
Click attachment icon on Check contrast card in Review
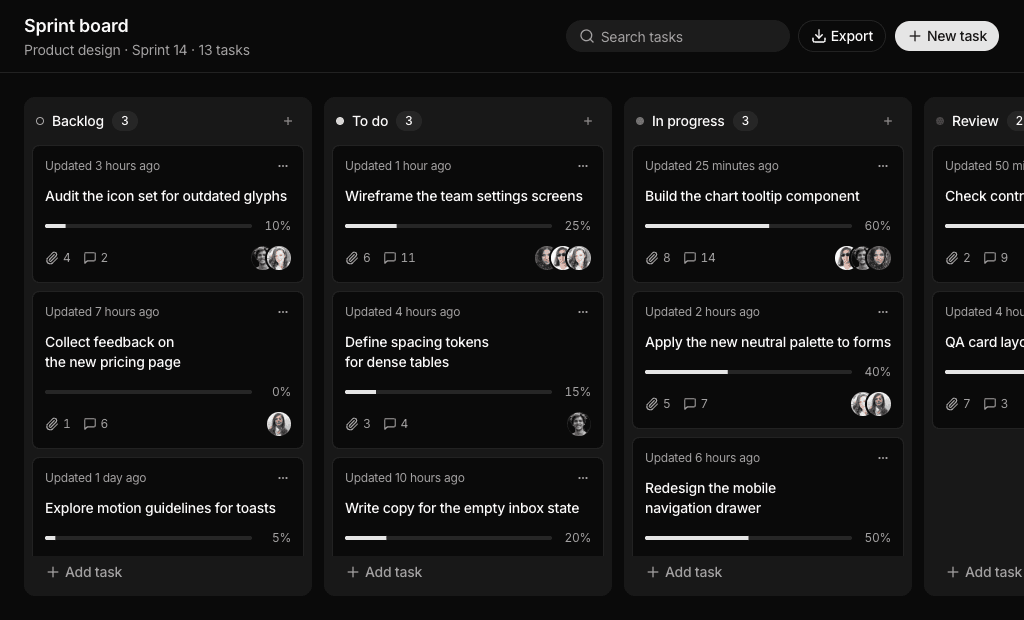pyautogui.click(x=952, y=258)
